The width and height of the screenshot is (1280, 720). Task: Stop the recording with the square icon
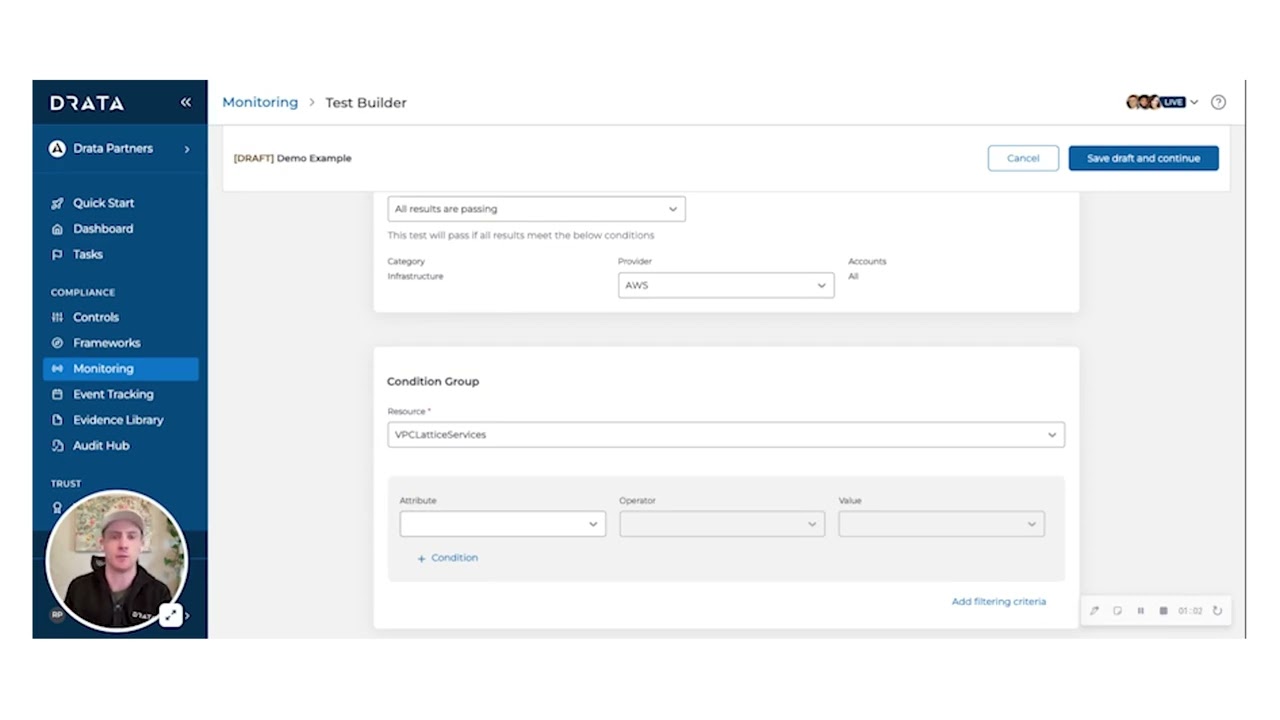pyautogui.click(x=1163, y=611)
